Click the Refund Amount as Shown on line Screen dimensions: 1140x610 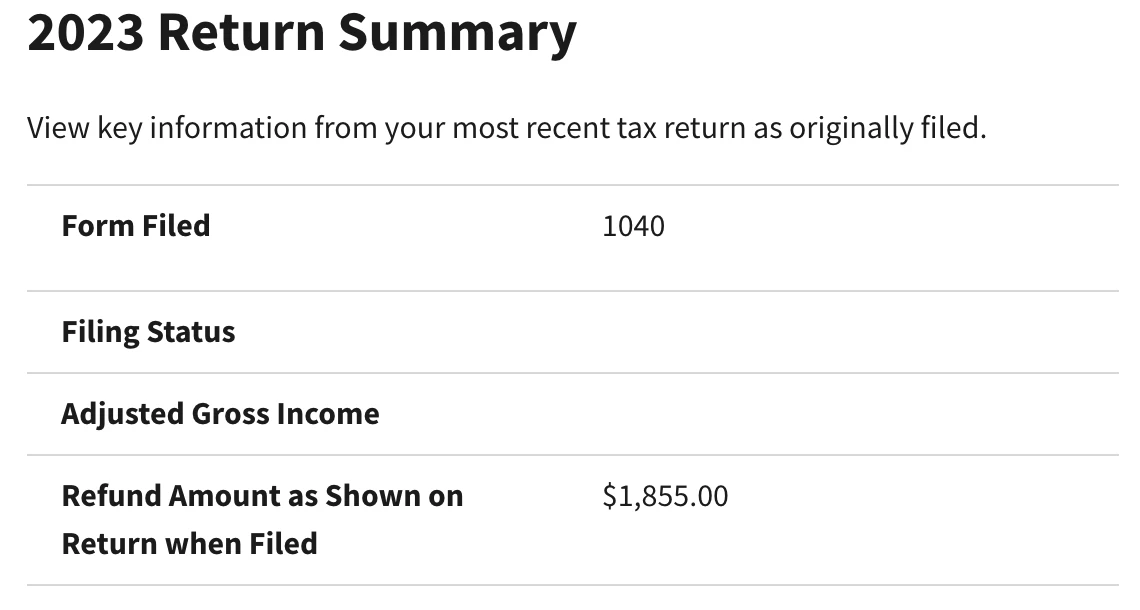[262, 496]
